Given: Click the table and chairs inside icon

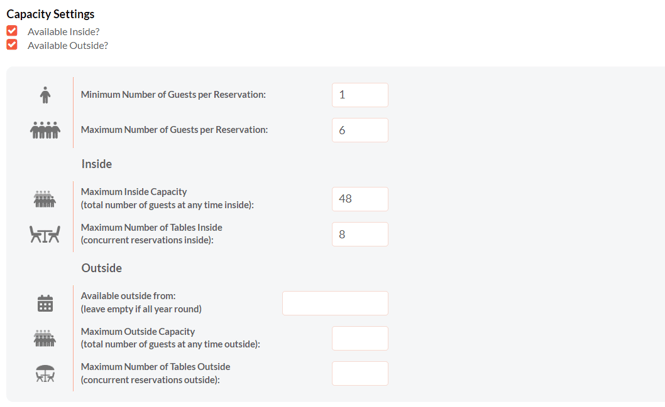Looking at the screenshot, I should (x=45, y=234).
